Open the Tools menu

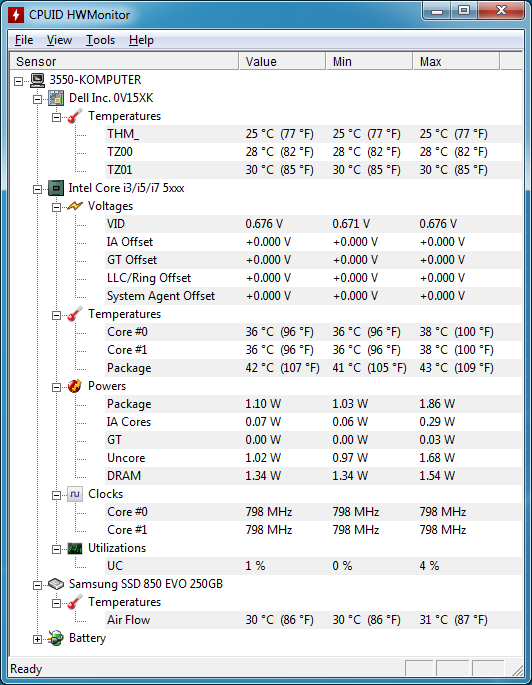click(x=100, y=40)
